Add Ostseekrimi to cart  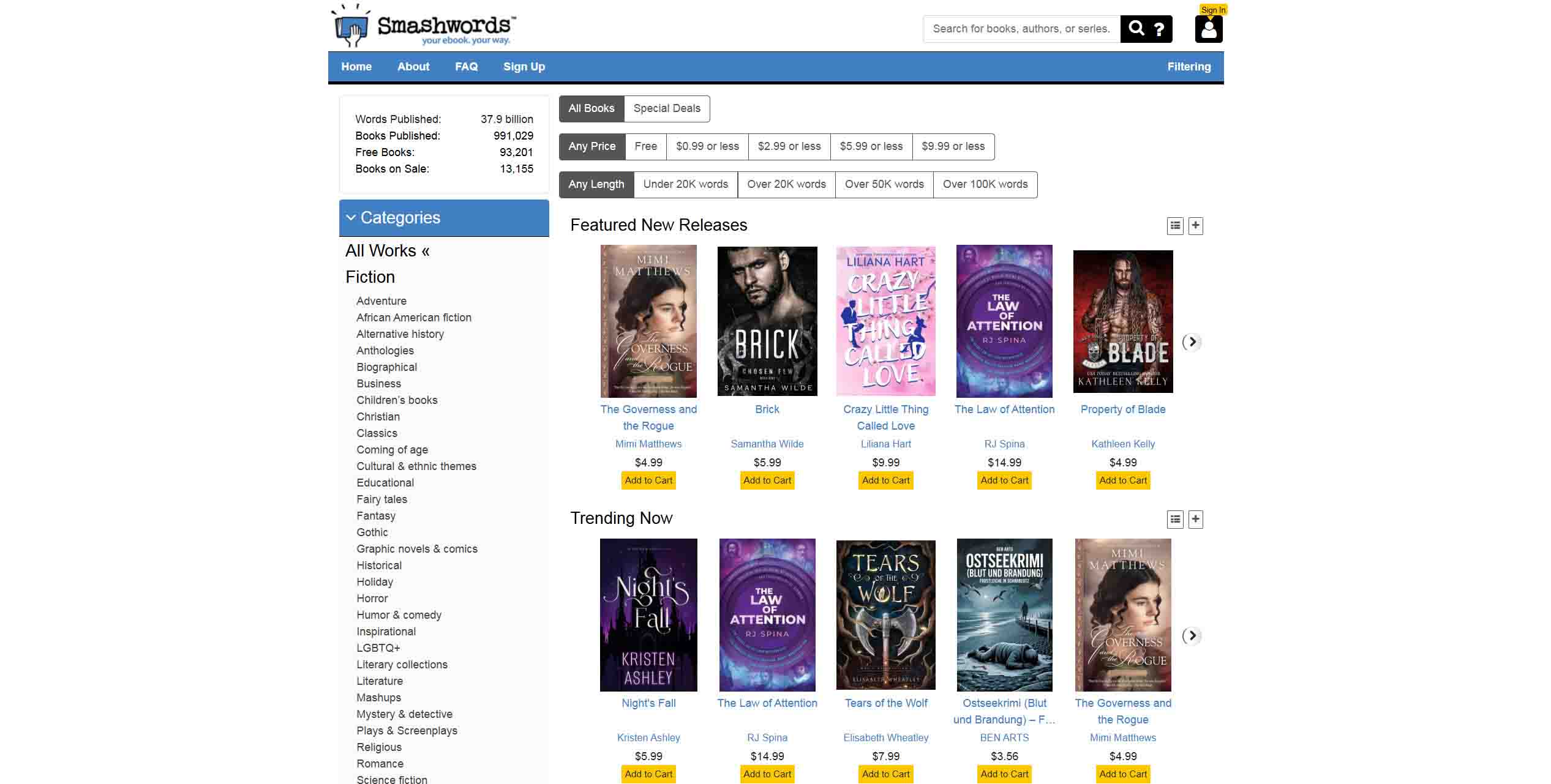click(x=1004, y=774)
